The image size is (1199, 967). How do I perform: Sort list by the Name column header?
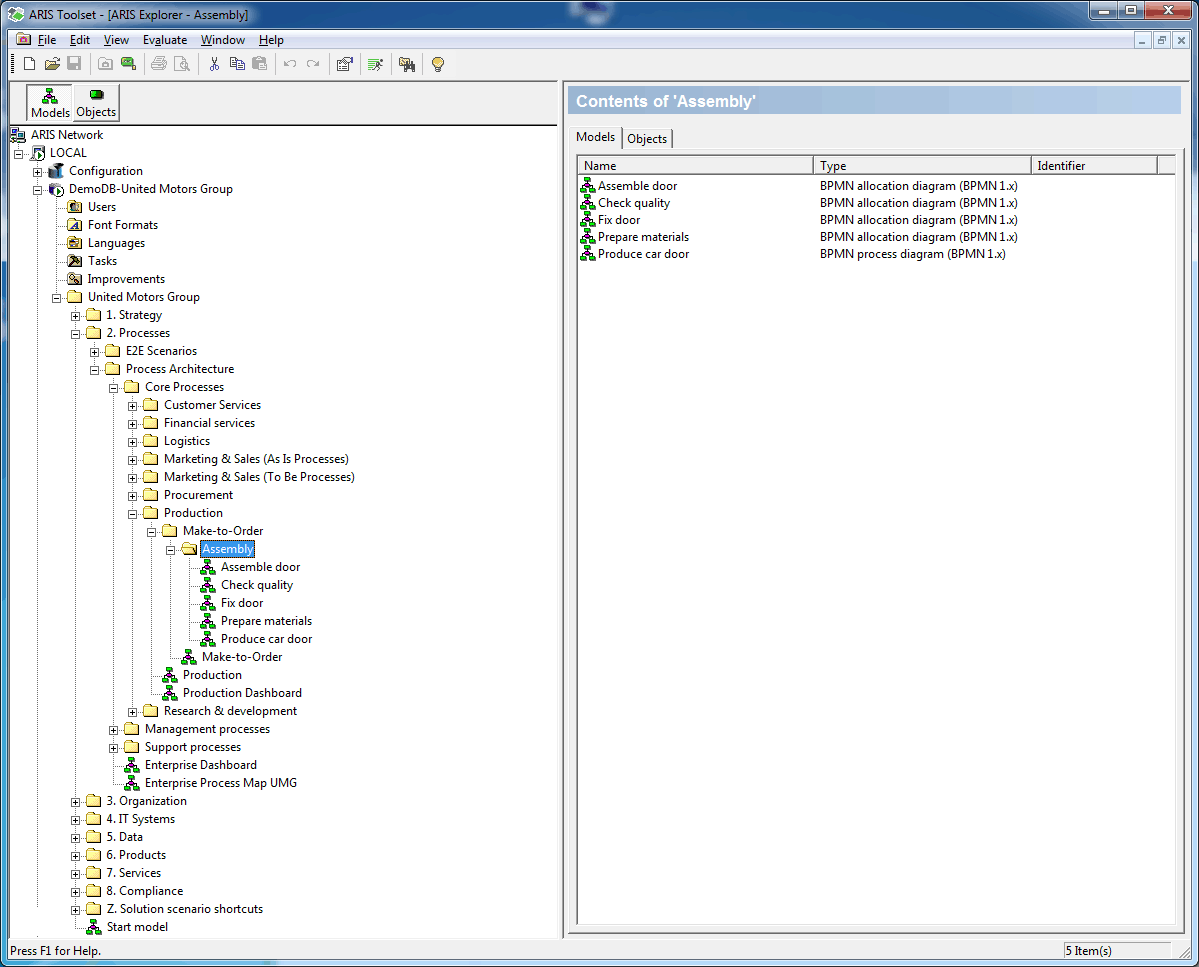pos(695,165)
